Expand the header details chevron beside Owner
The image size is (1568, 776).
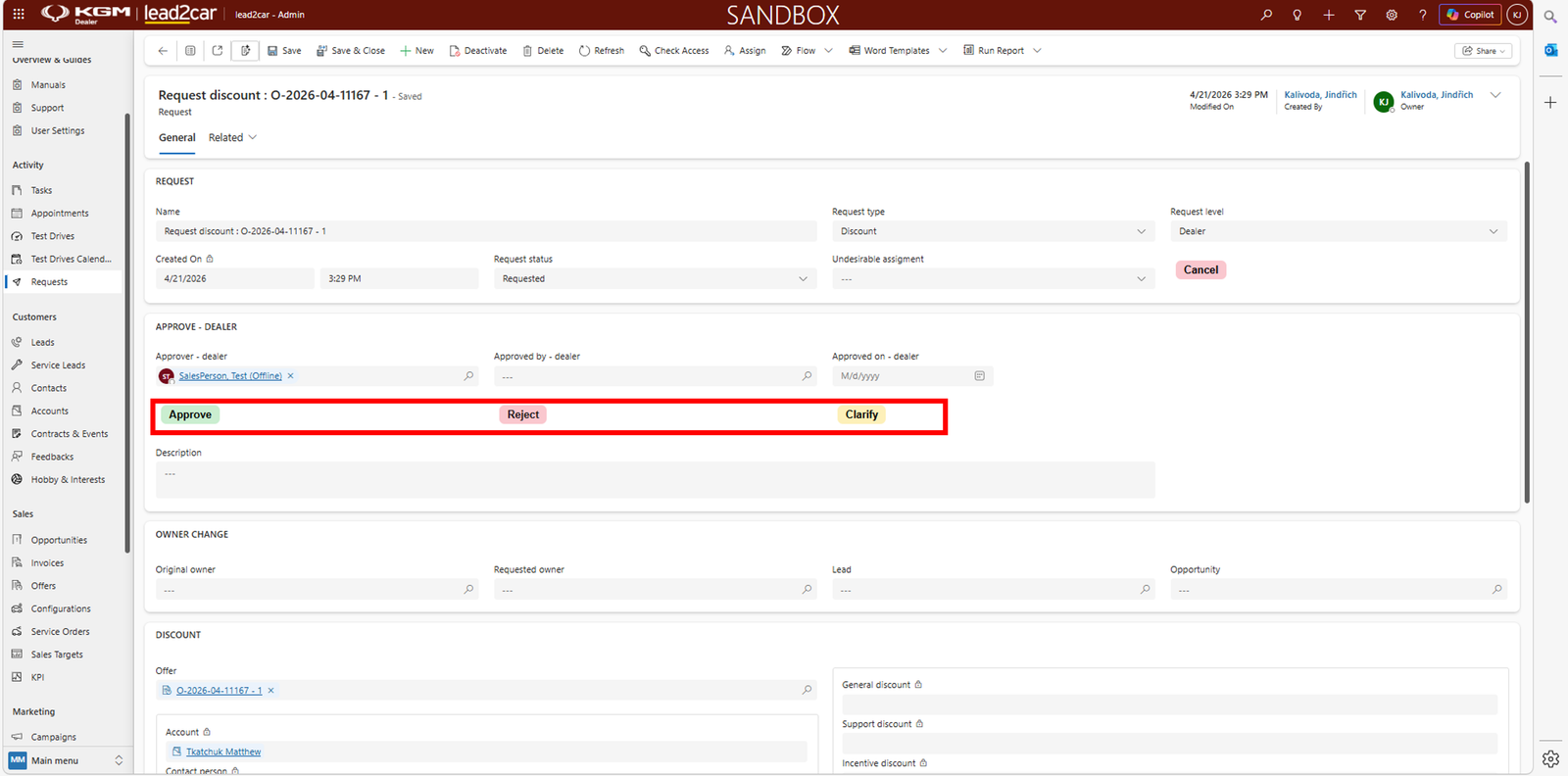pos(1495,95)
